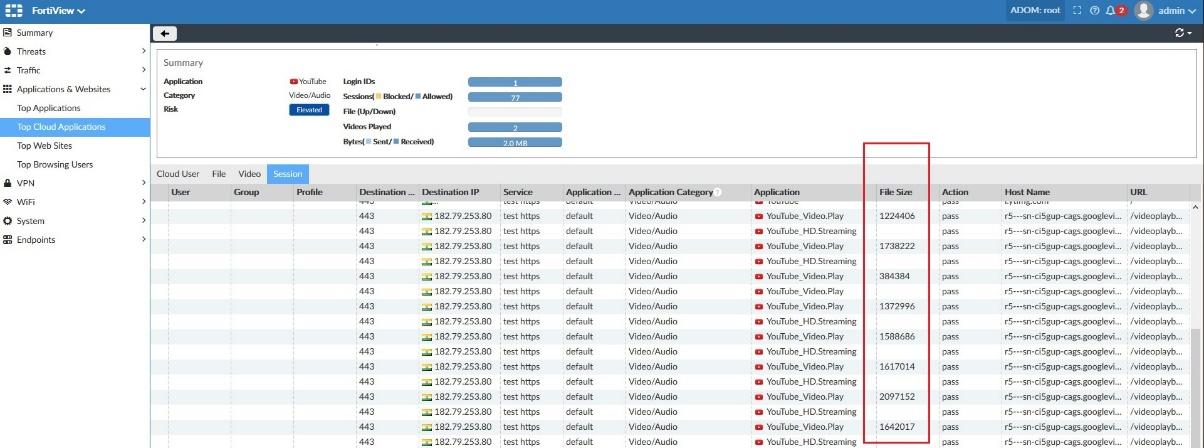1204x448 pixels.
Task: Expand the Endpoints menu chevron
Action: click(143, 240)
